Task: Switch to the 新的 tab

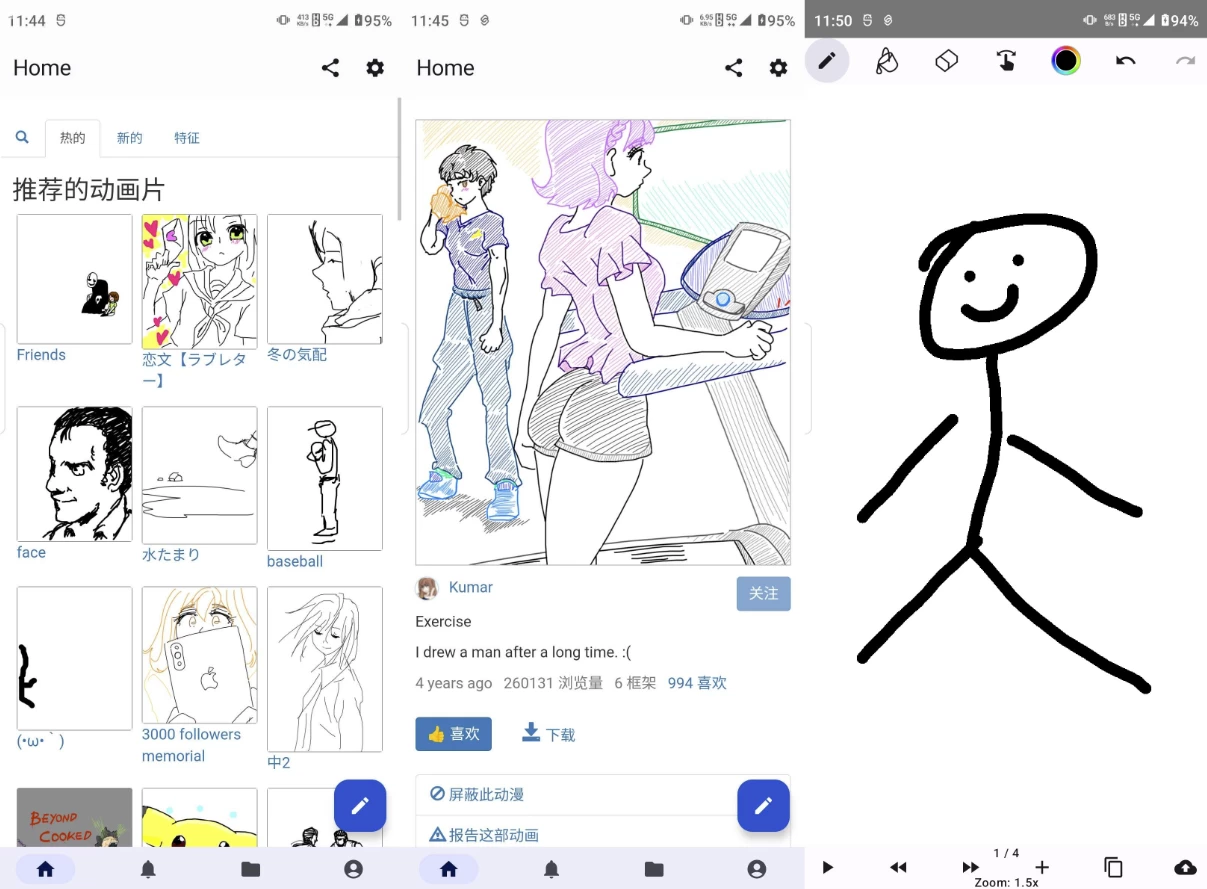Action: [x=129, y=138]
